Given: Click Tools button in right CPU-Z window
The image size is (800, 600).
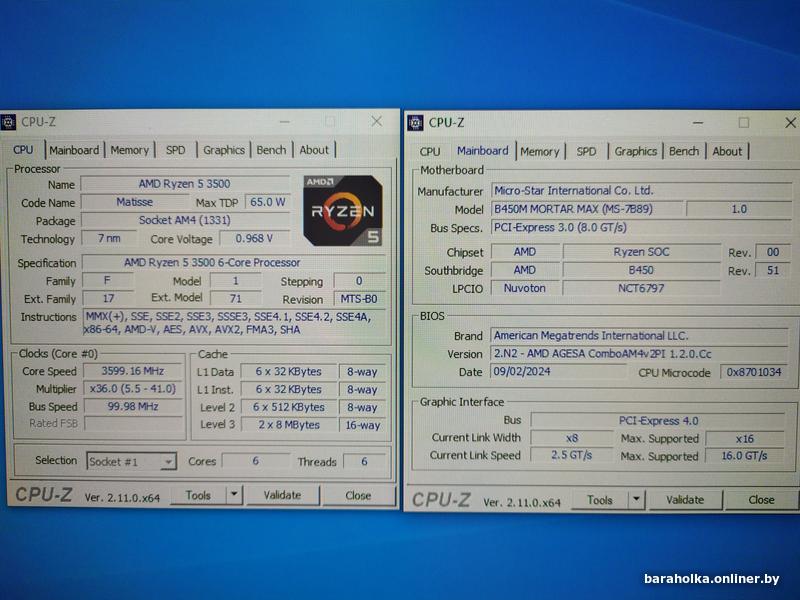Looking at the screenshot, I should (599, 500).
